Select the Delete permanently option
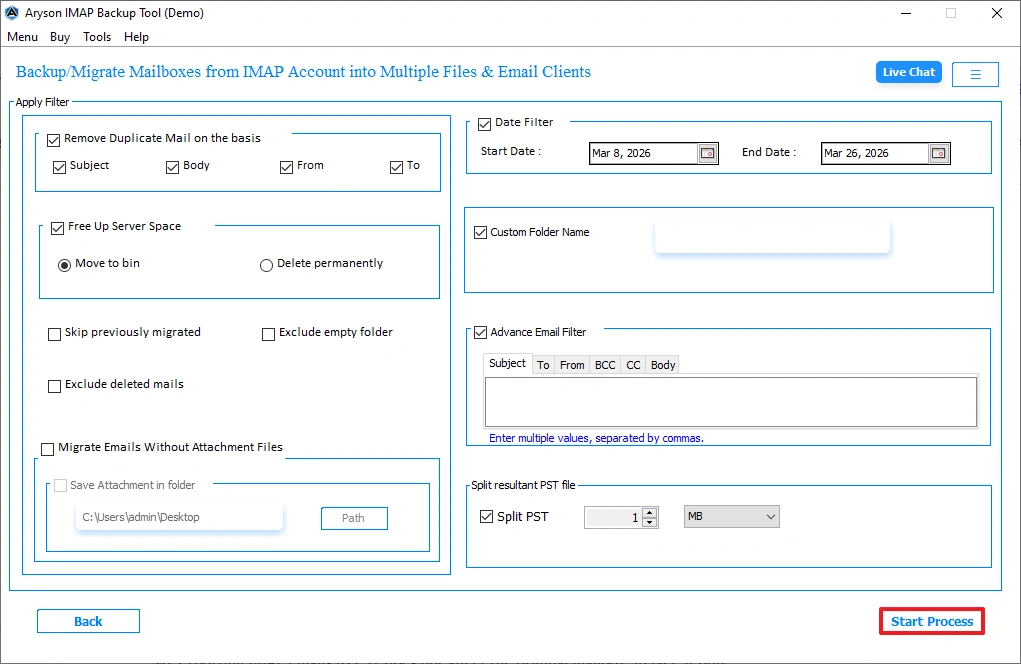This screenshot has height=664, width=1021. coord(266,264)
